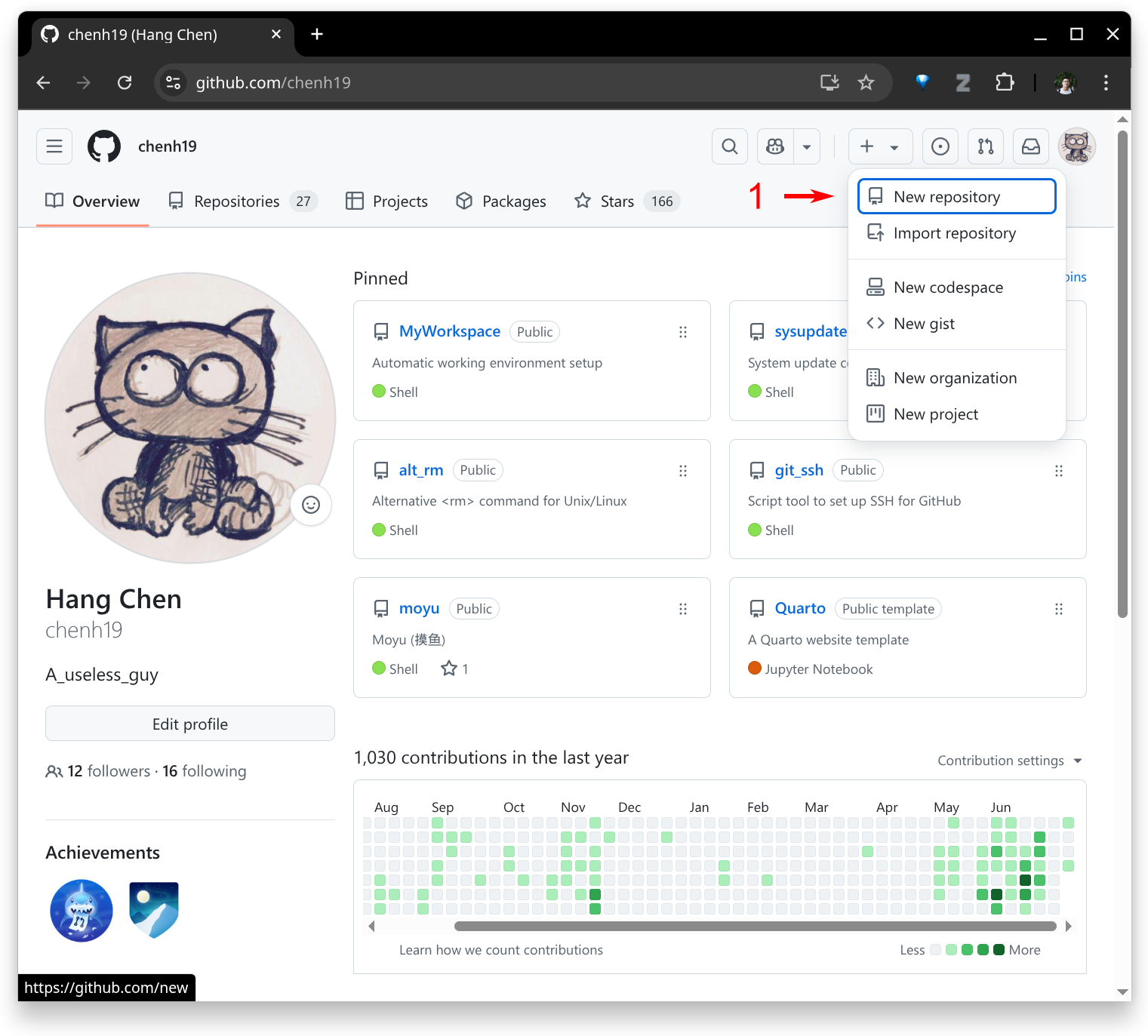Click the star count on moyu card
Screen dimensions: 1148x1036
point(455,669)
